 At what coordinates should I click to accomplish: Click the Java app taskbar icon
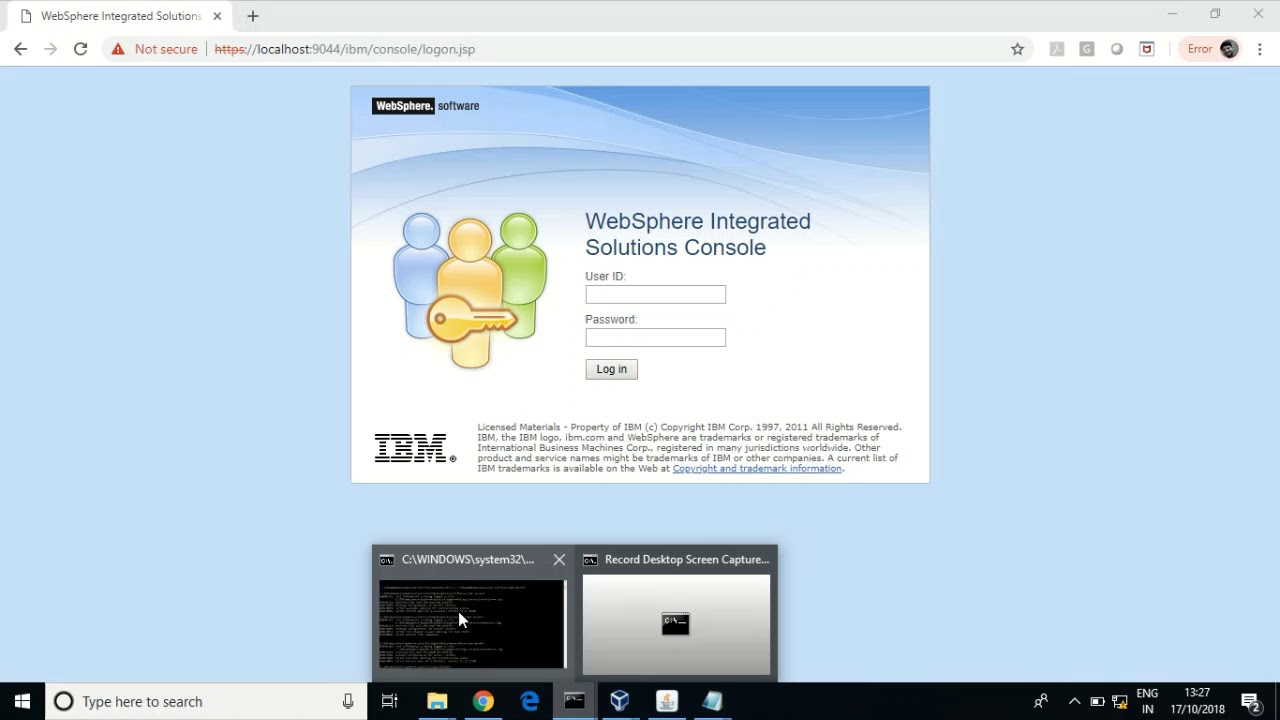[x=667, y=701]
